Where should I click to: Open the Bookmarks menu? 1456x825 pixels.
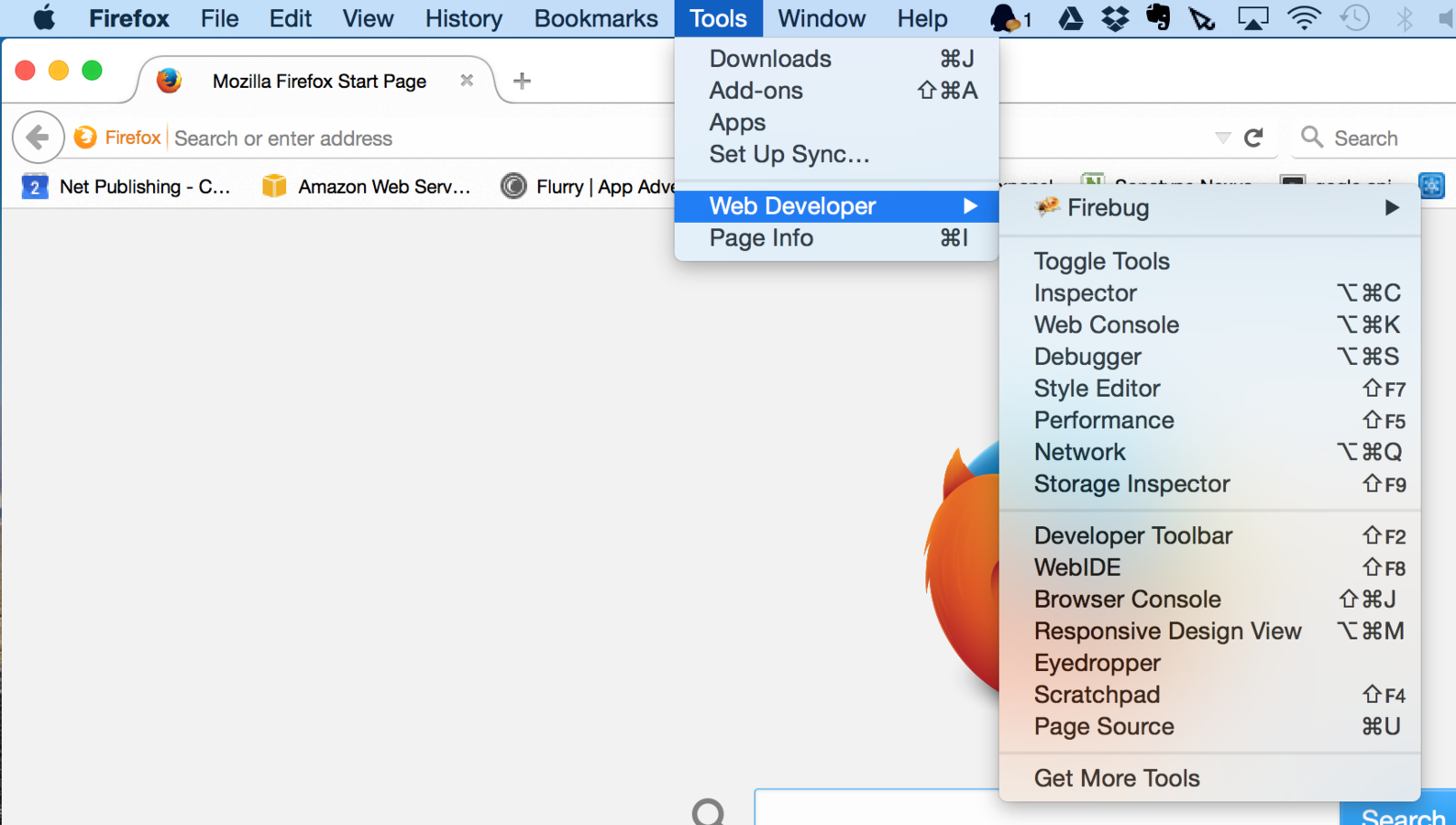click(x=596, y=18)
